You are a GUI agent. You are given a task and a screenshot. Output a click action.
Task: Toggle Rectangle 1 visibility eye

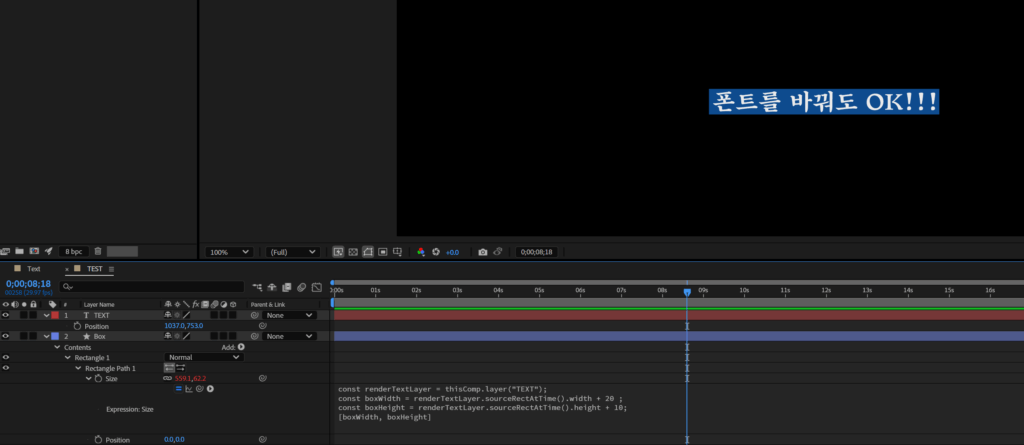point(6,357)
